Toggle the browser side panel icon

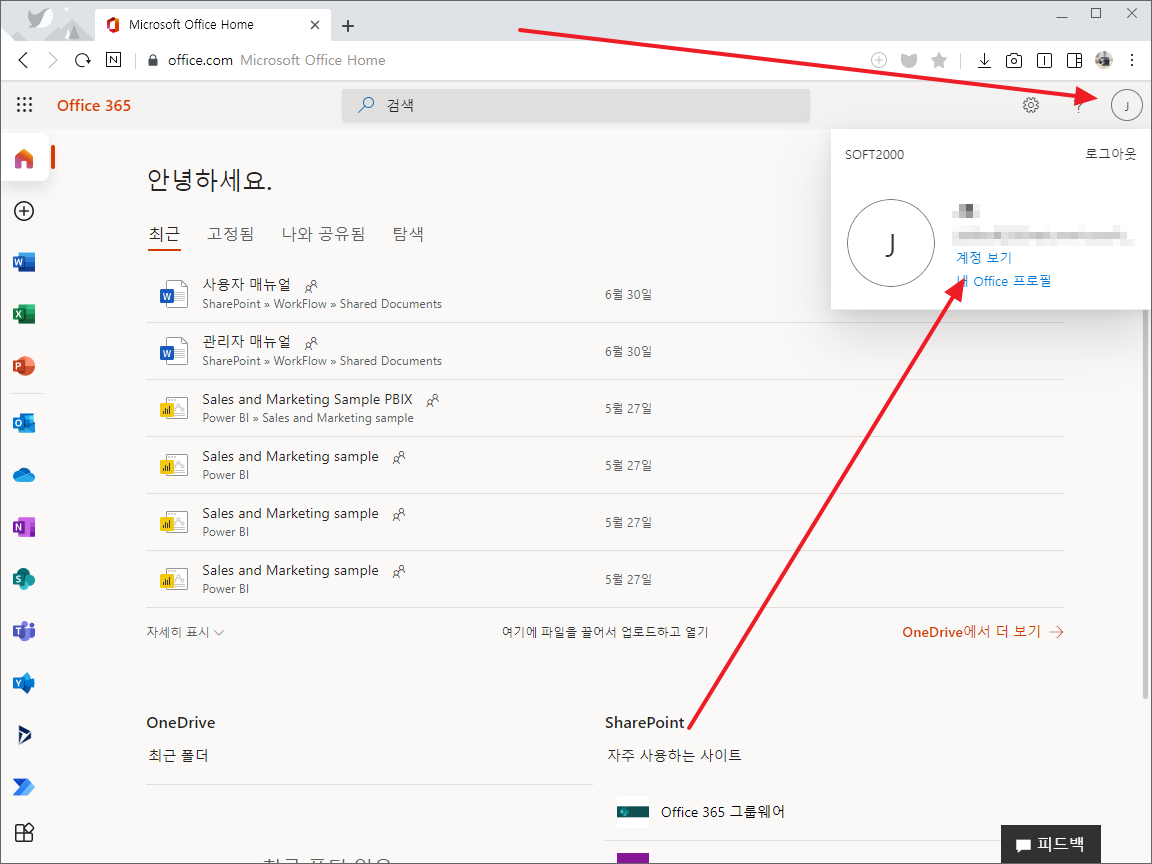[x=1074, y=60]
